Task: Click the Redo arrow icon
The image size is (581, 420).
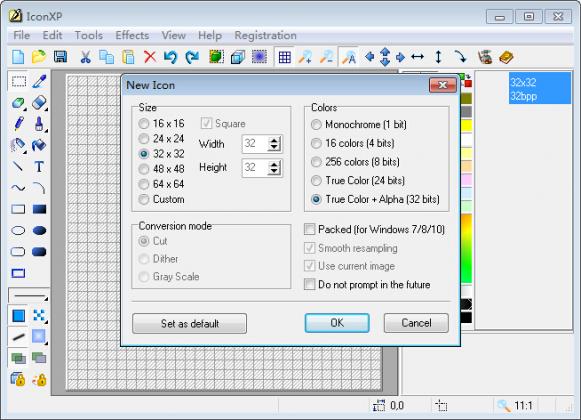Action: tap(192, 57)
